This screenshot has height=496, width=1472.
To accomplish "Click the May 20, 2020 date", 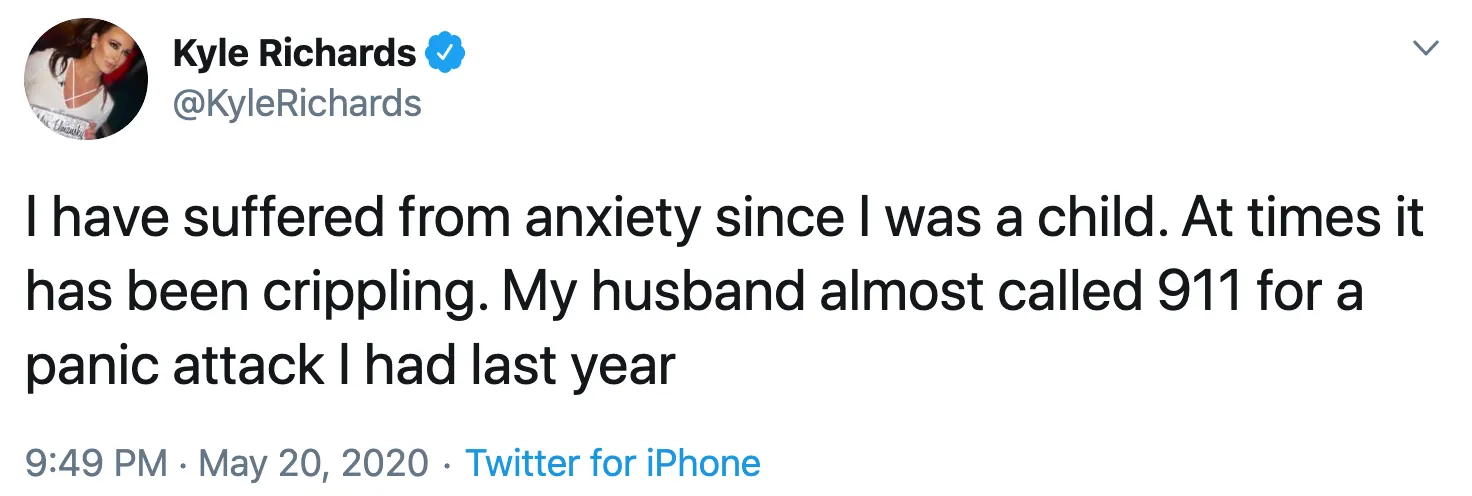I will coord(315,462).
